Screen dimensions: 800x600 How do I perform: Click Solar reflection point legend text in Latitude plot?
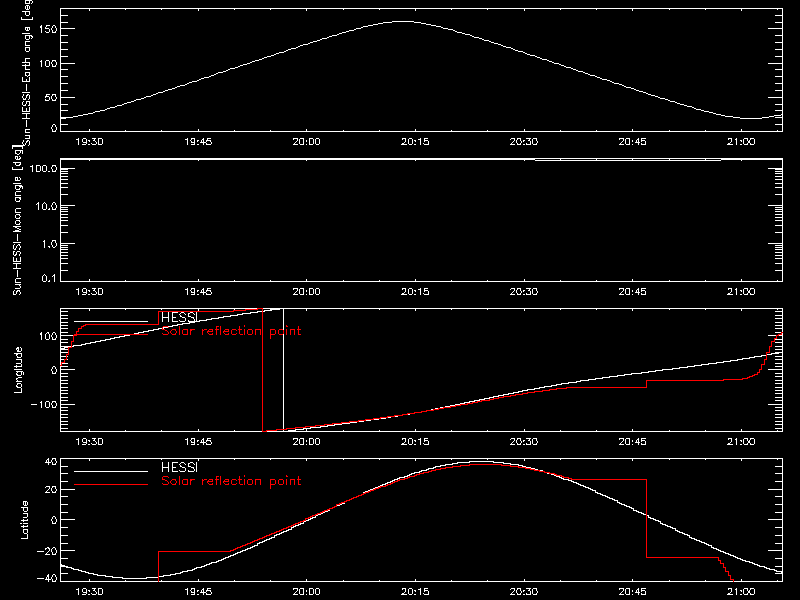(x=231, y=481)
